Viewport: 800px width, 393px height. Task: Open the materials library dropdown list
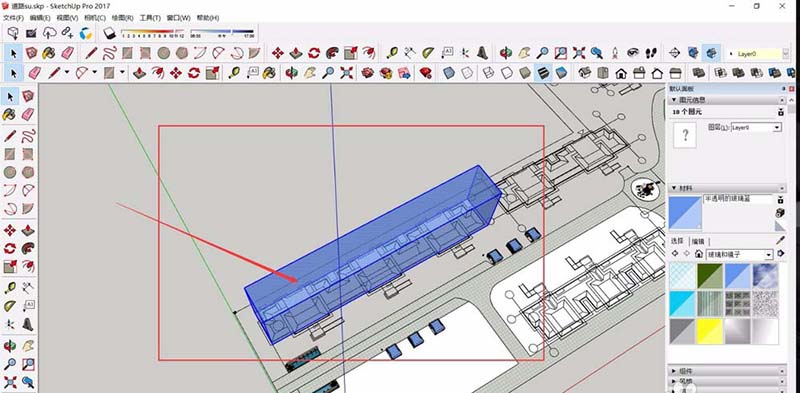(x=769, y=254)
